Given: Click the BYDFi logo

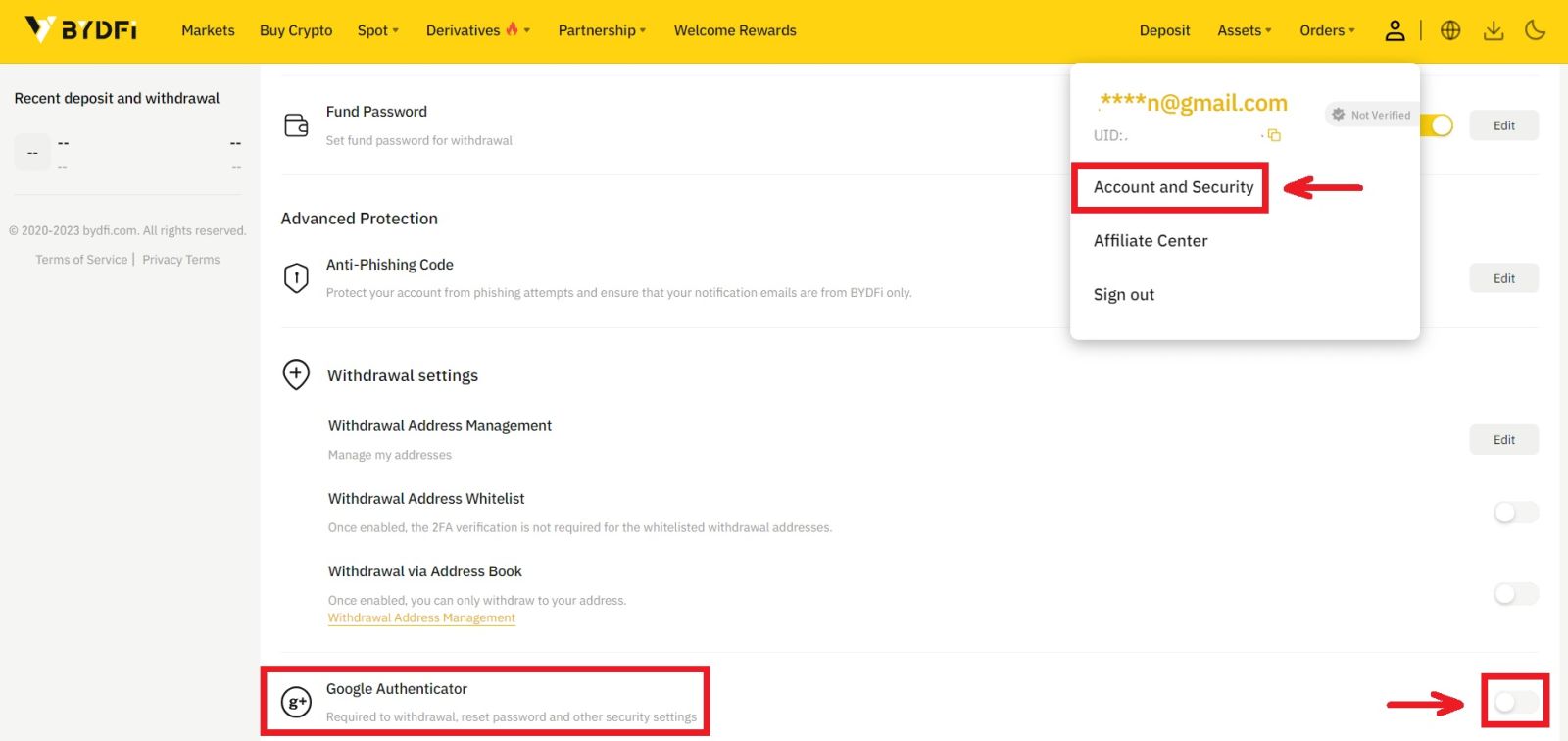Looking at the screenshot, I should (x=80, y=30).
